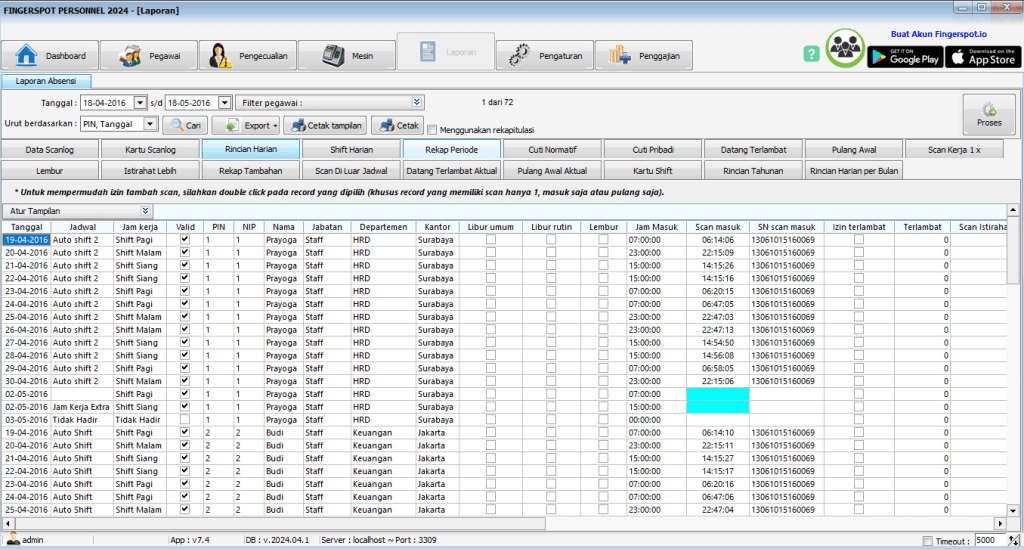Image resolution: width=1024 pixels, height=549 pixels.
Task: Enable Menggunakan rekapitulasi checkbox
Action: point(432,129)
